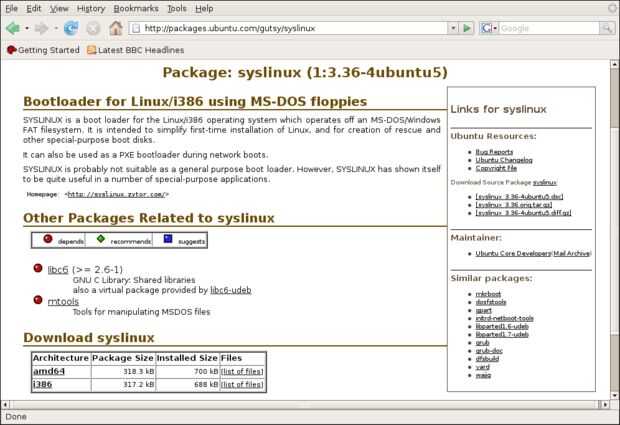
Task: Click the Latest BBC Headlines bookmark label
Action: [x=141, y=50]
